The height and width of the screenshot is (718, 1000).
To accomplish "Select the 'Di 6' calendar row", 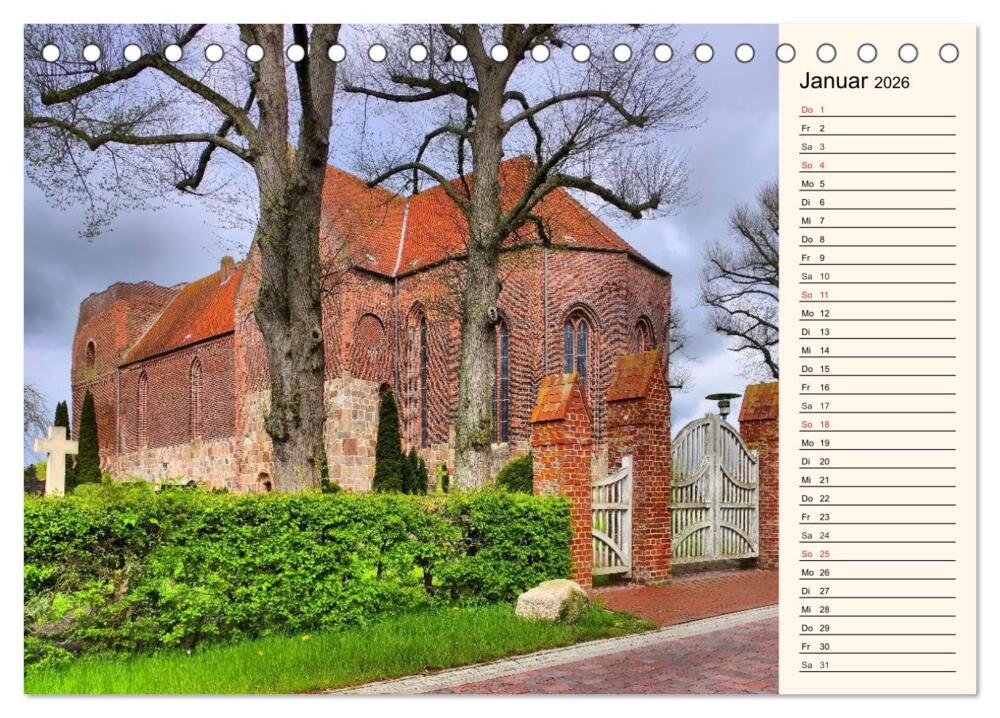I will coord(878,202).
